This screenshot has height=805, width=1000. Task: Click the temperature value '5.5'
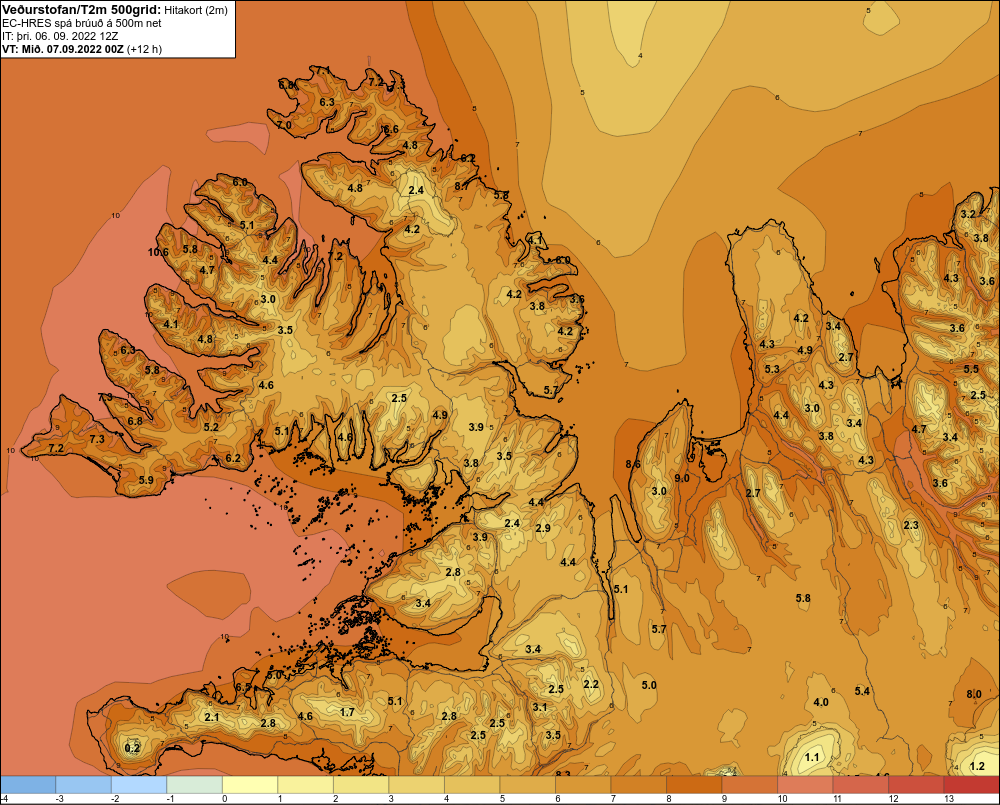971,369
